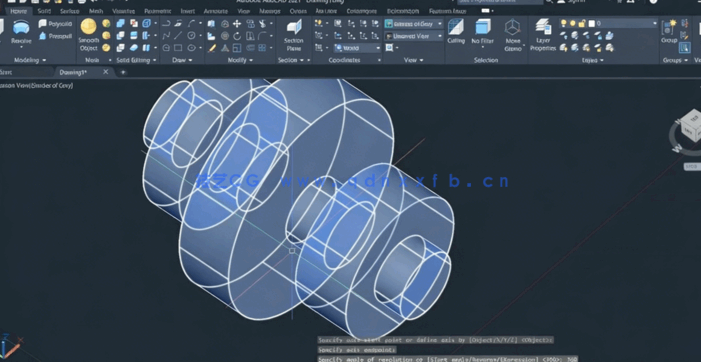Click the Refine Mesh sphere icon
701x362 pixels.
click(x=106, y=47)
